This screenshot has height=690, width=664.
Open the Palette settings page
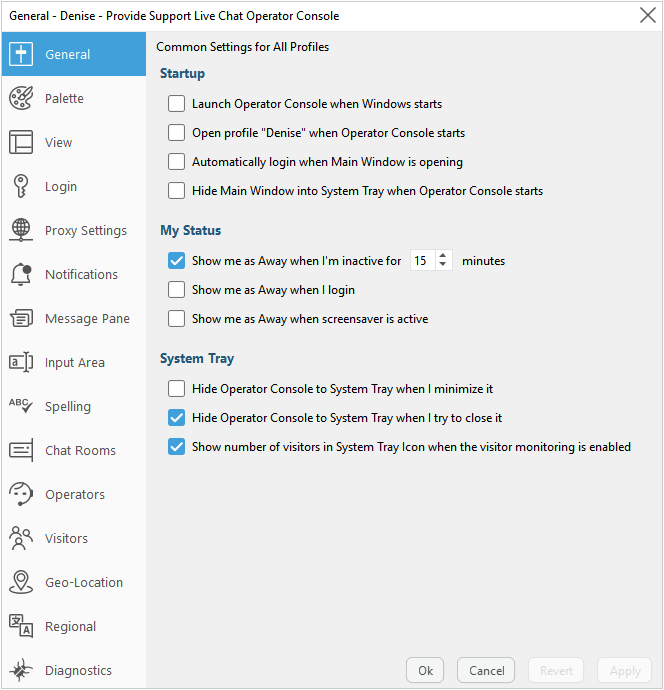[x=73, y=98]
